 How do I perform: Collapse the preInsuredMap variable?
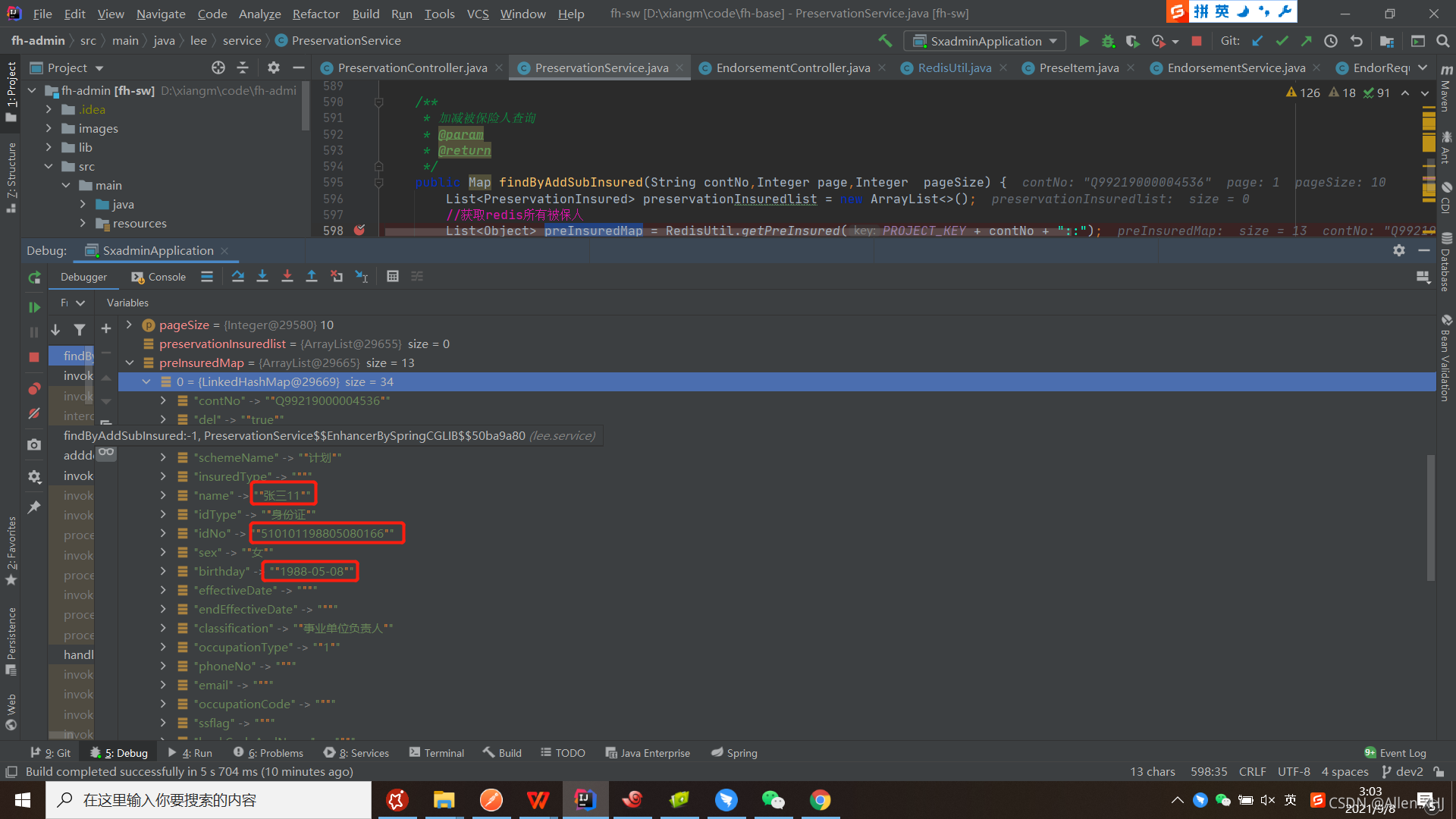130,362
